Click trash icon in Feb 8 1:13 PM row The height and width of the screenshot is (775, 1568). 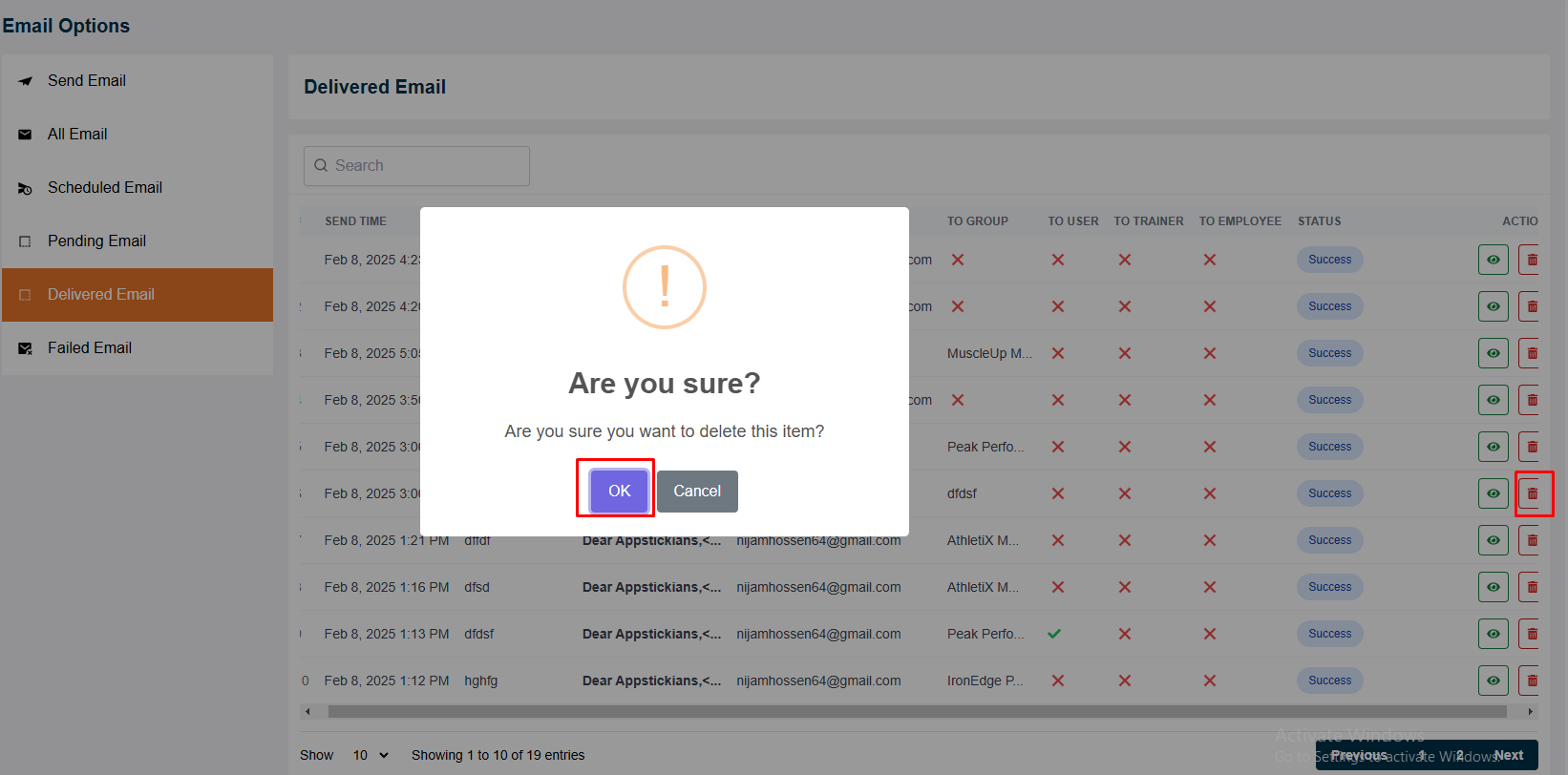(1531, 634)
